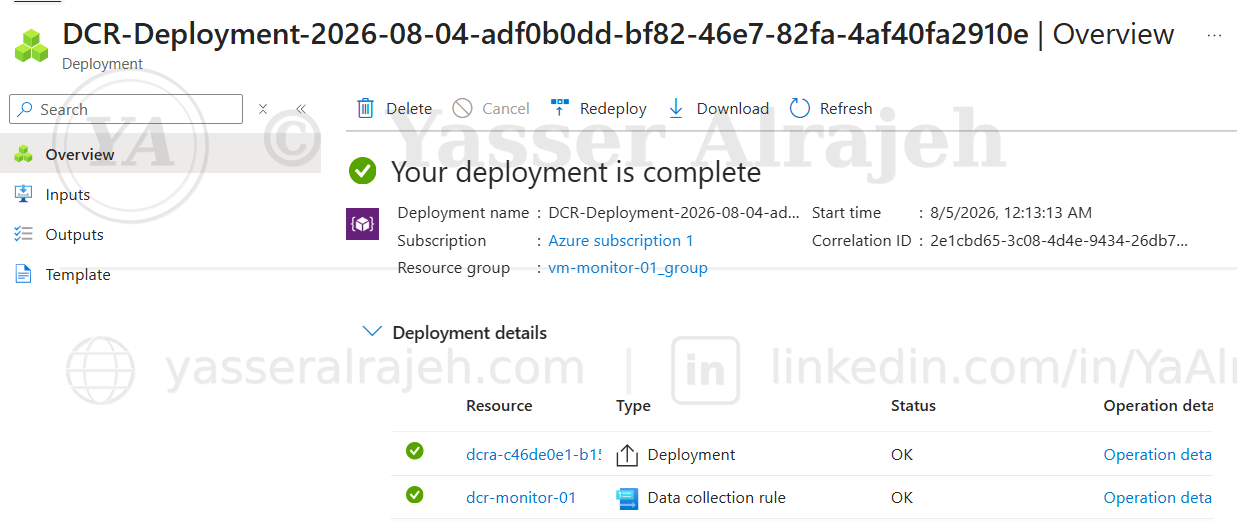Image resolution: width=1237 pixels, height=522 pixels.
Task: Click green checkmark beside deployment complete message
Action: point(363,171)
